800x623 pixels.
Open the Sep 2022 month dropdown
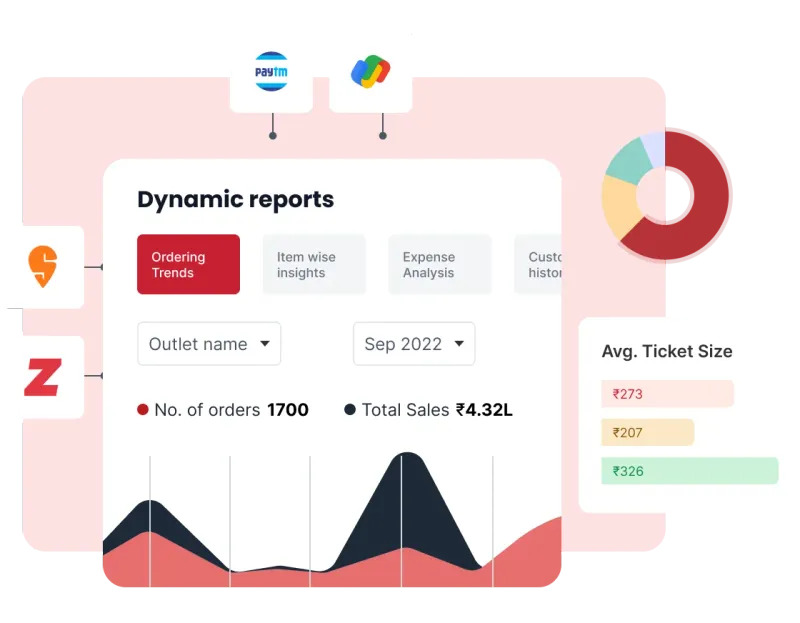click(414, 344)
